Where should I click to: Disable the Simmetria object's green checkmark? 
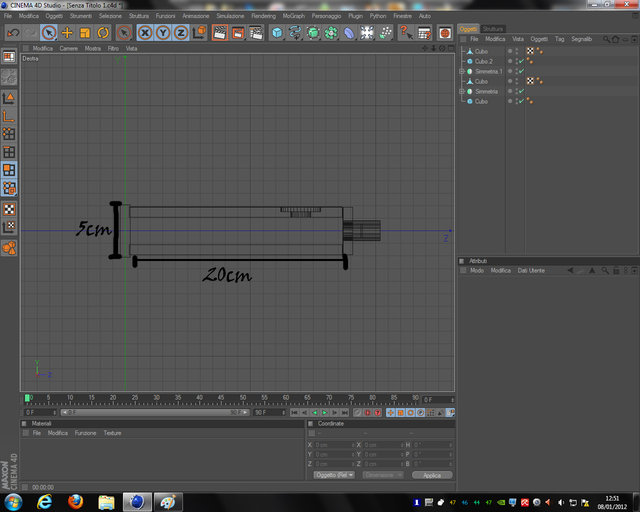pyautogui.click(x=521, y=91)
